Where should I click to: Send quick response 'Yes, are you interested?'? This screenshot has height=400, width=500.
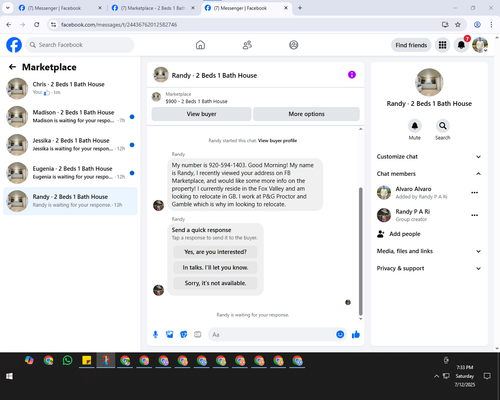(215, 252)
